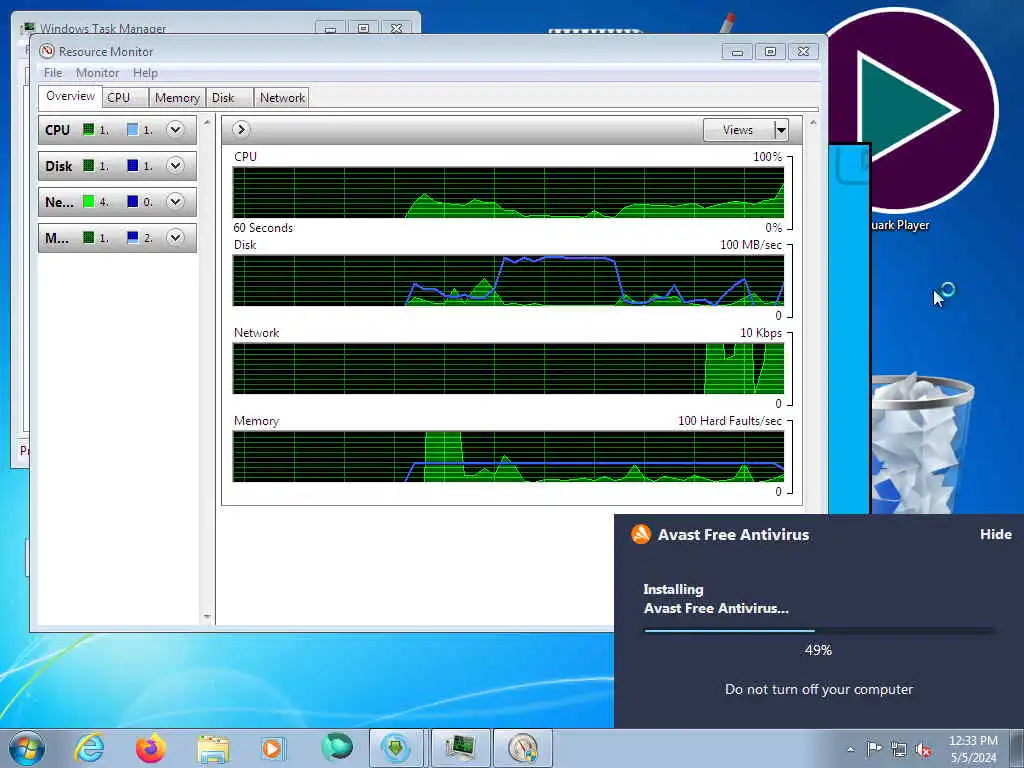Open the Windows Start menu
The image size is (1024, 768).
(26, 748)
